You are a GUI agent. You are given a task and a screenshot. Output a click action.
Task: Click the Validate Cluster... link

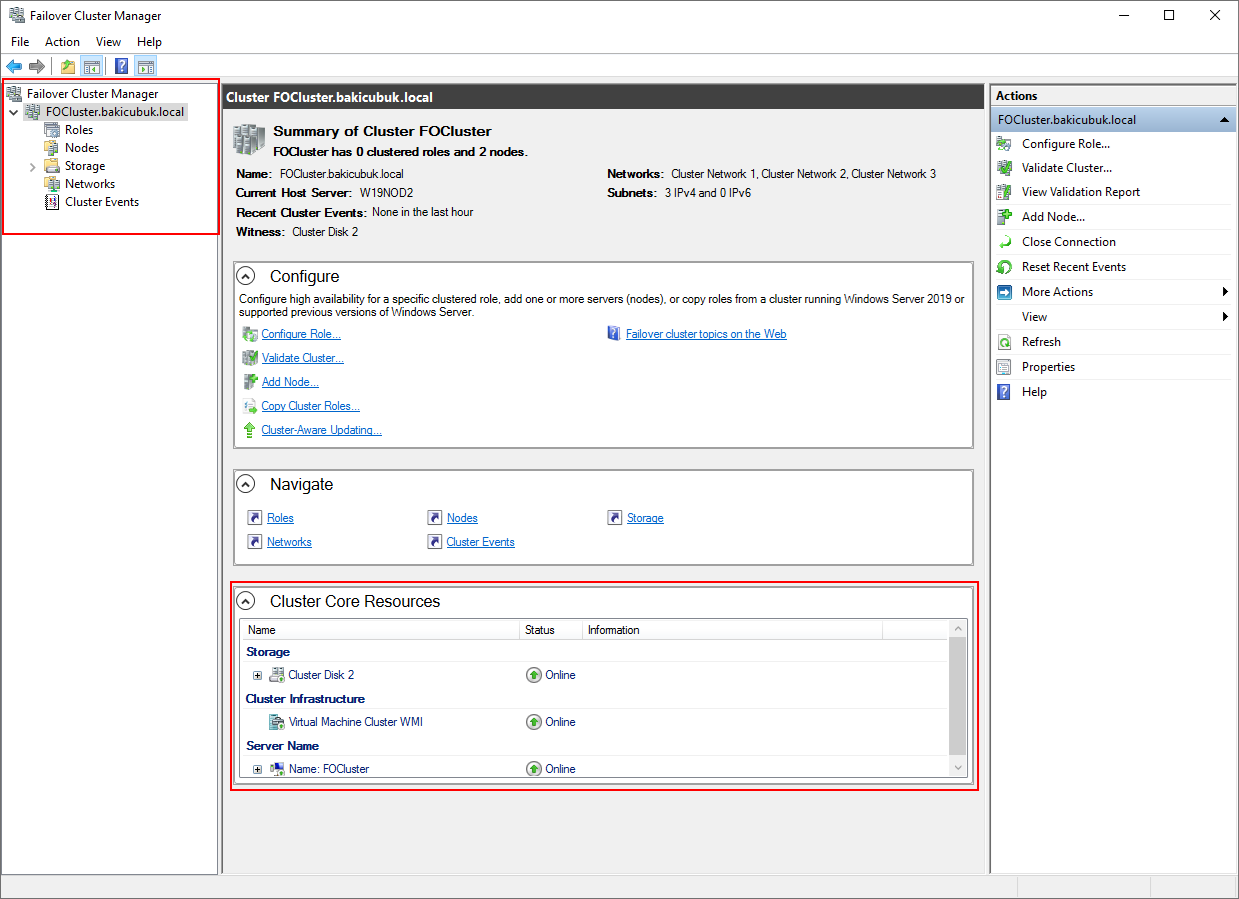303,358
